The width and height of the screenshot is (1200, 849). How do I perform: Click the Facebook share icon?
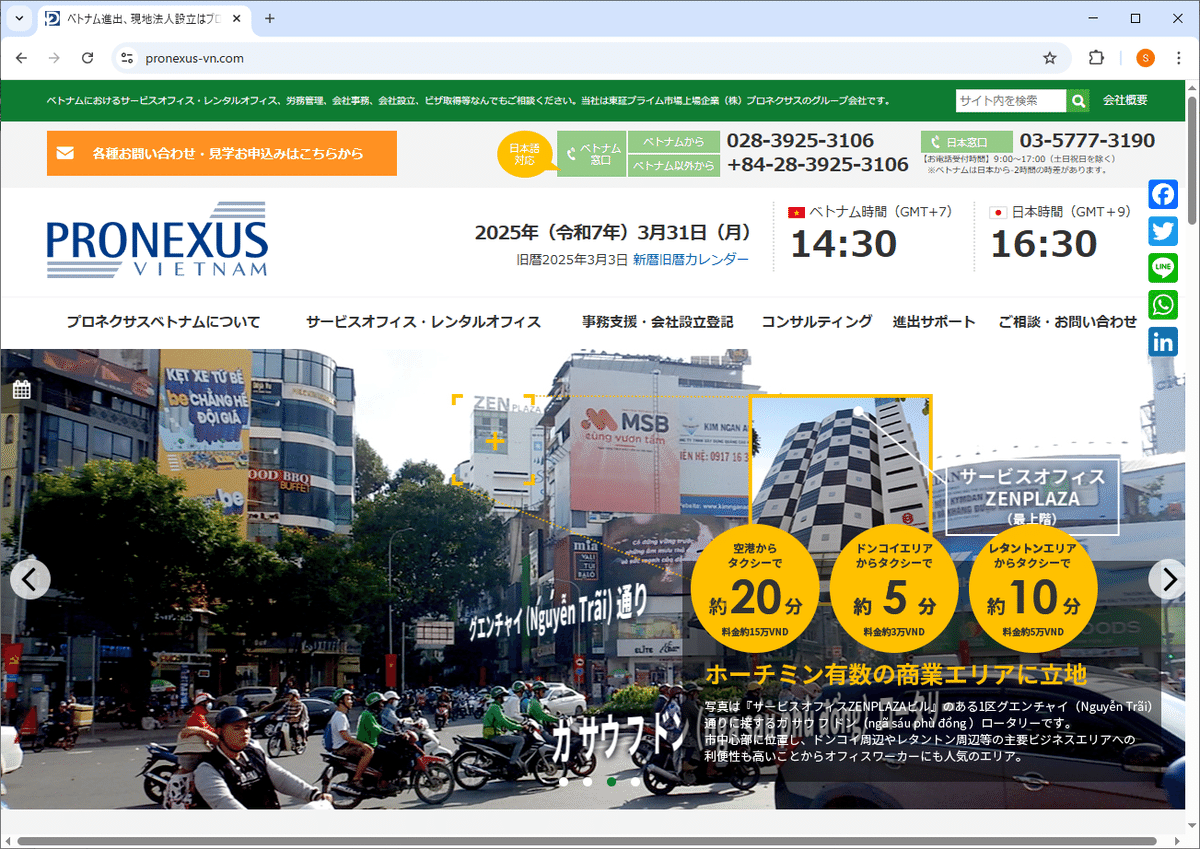tap(1163, 194)
